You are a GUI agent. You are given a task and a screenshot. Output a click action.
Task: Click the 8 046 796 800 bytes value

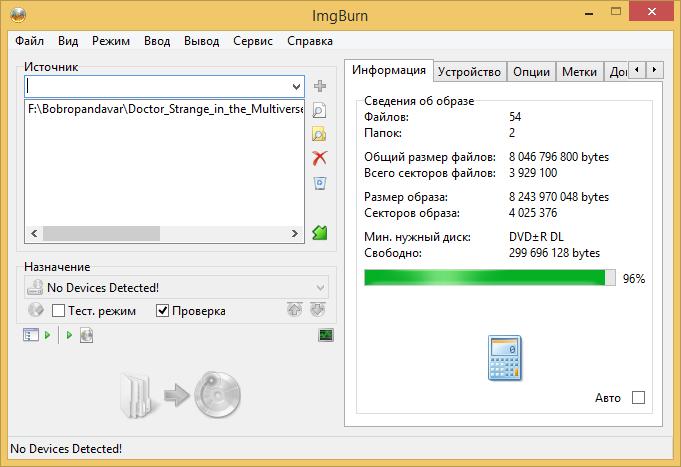coord(559,157)
